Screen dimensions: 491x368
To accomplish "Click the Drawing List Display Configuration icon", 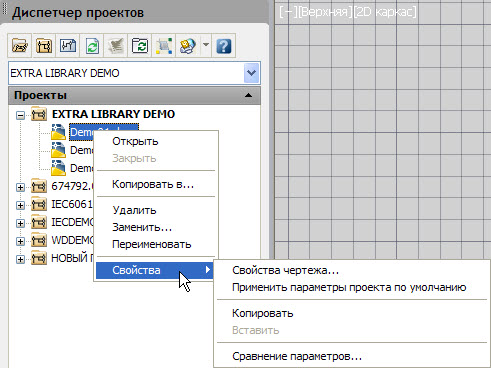I will [x=164, y=46].
